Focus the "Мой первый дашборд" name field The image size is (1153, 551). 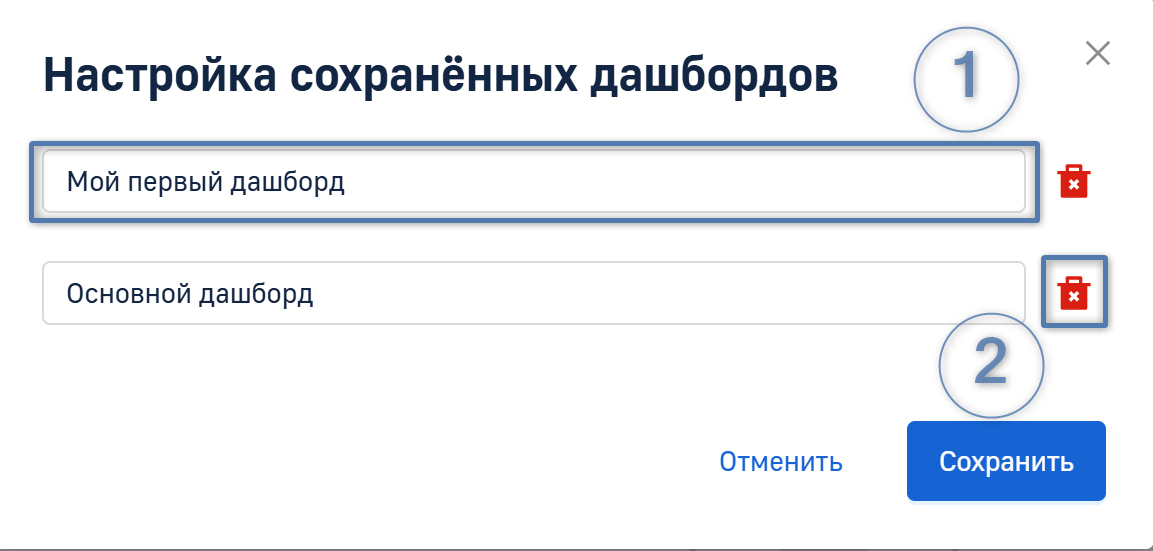click(x=533, y=182)
